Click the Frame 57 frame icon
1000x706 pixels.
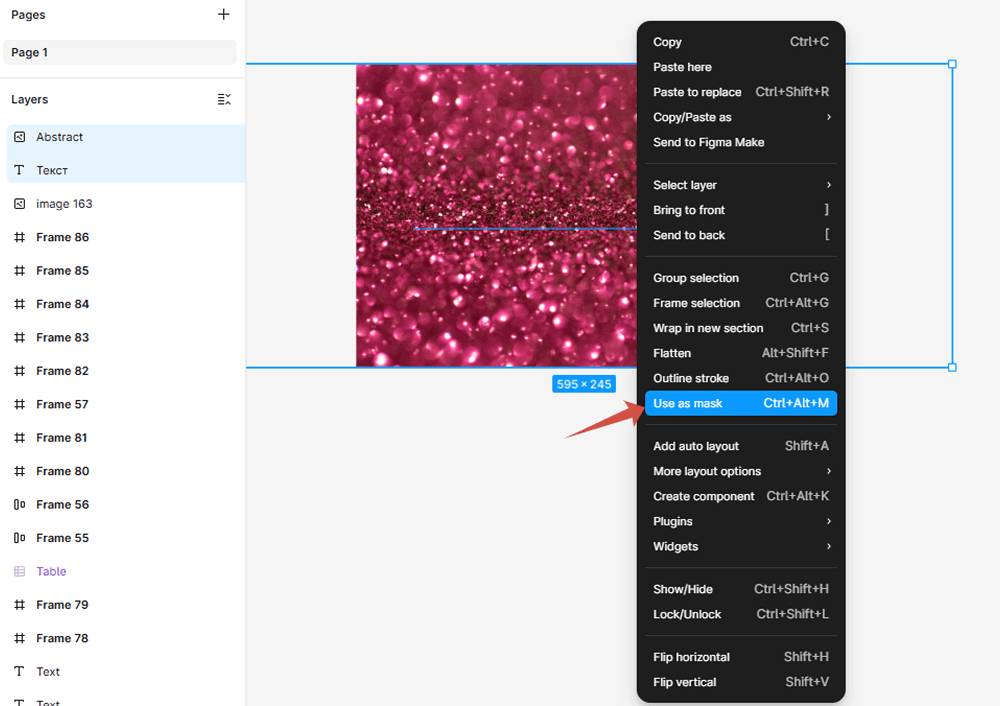(20, 404)
